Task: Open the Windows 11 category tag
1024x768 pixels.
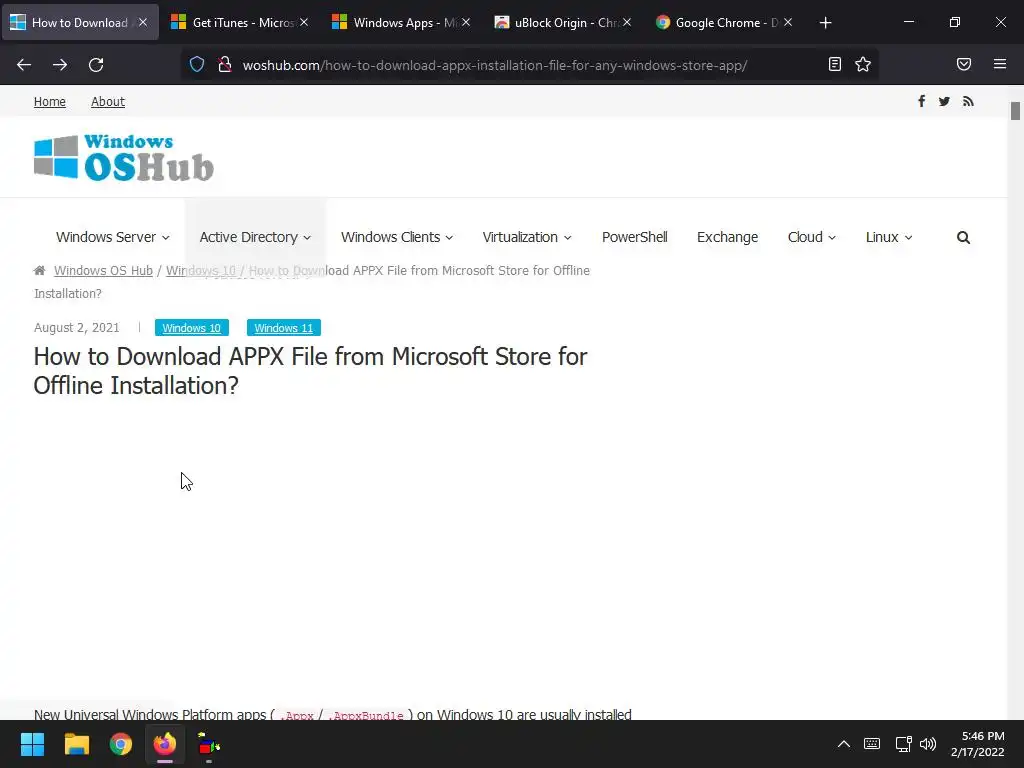Action: (x=284, y=328)
